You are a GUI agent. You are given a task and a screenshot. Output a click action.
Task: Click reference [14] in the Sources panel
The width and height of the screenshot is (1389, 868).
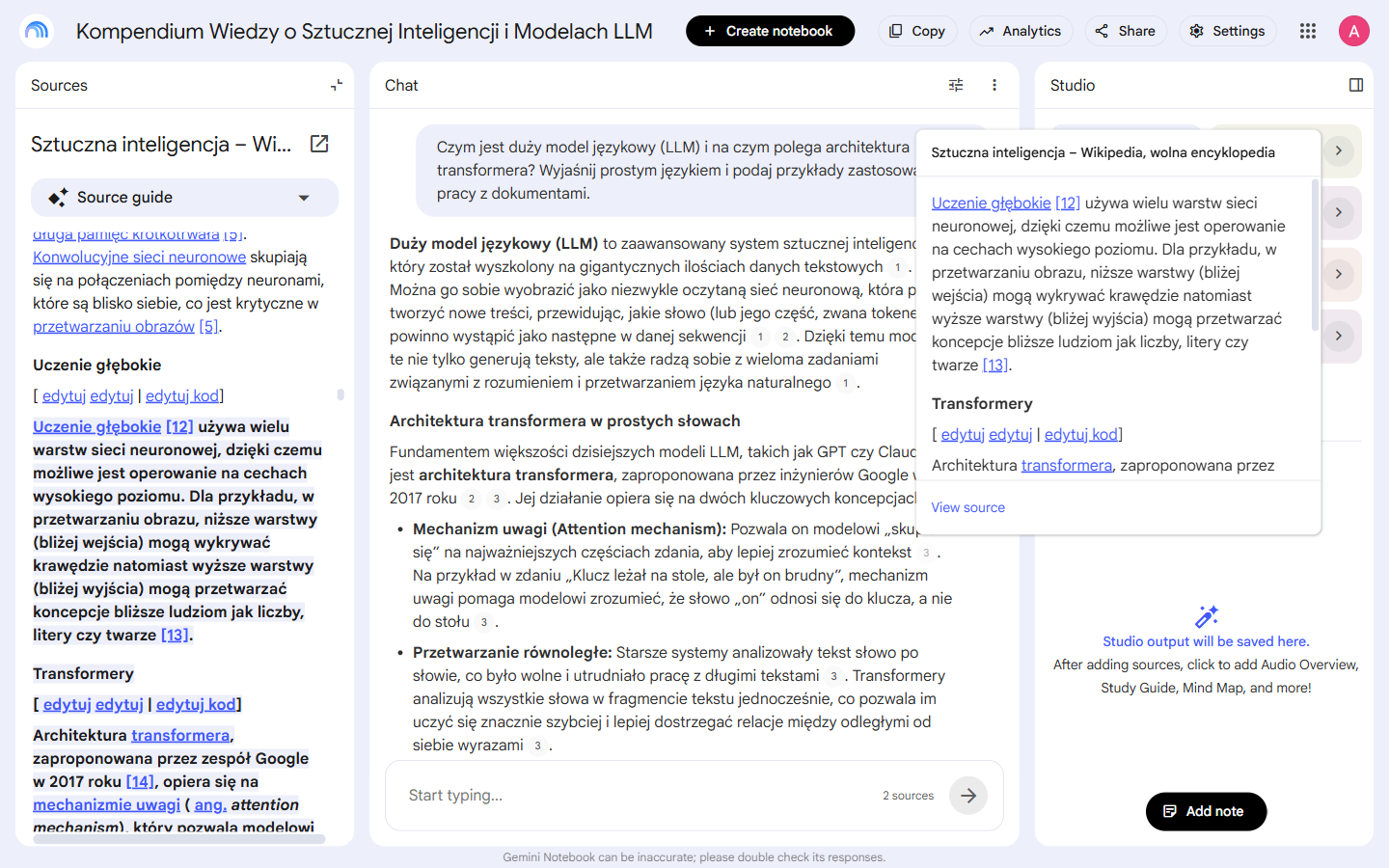140,781
